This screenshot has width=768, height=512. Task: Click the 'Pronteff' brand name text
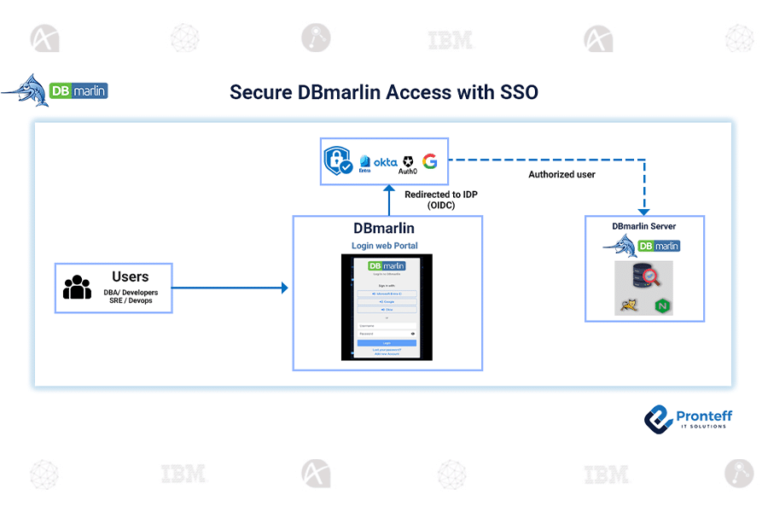pos(704,416)
